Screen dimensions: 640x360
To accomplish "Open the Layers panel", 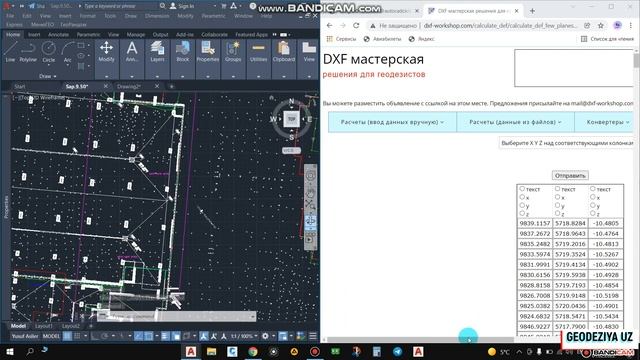I will click(157, 52).
